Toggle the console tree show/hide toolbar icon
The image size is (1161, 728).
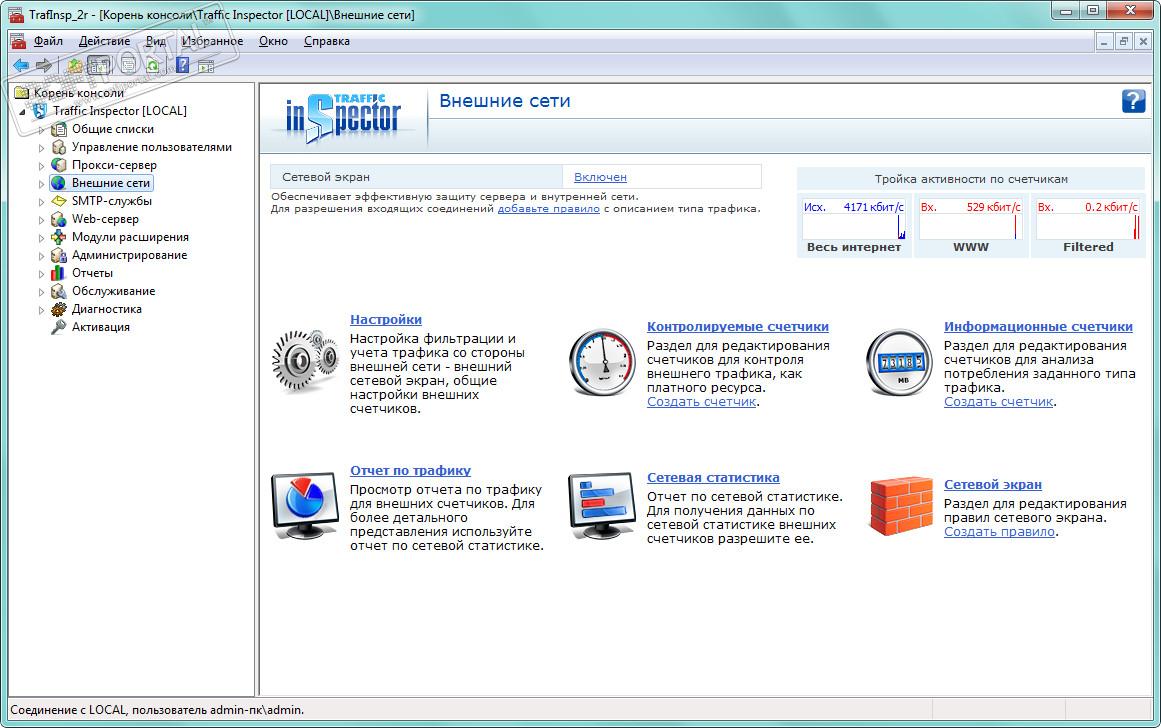98,65
